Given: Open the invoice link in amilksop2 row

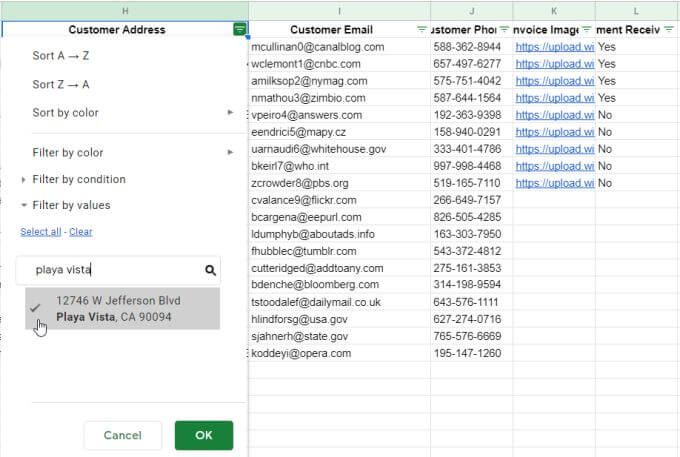Looking at the screenshot, I should click(x=555, y=81).
